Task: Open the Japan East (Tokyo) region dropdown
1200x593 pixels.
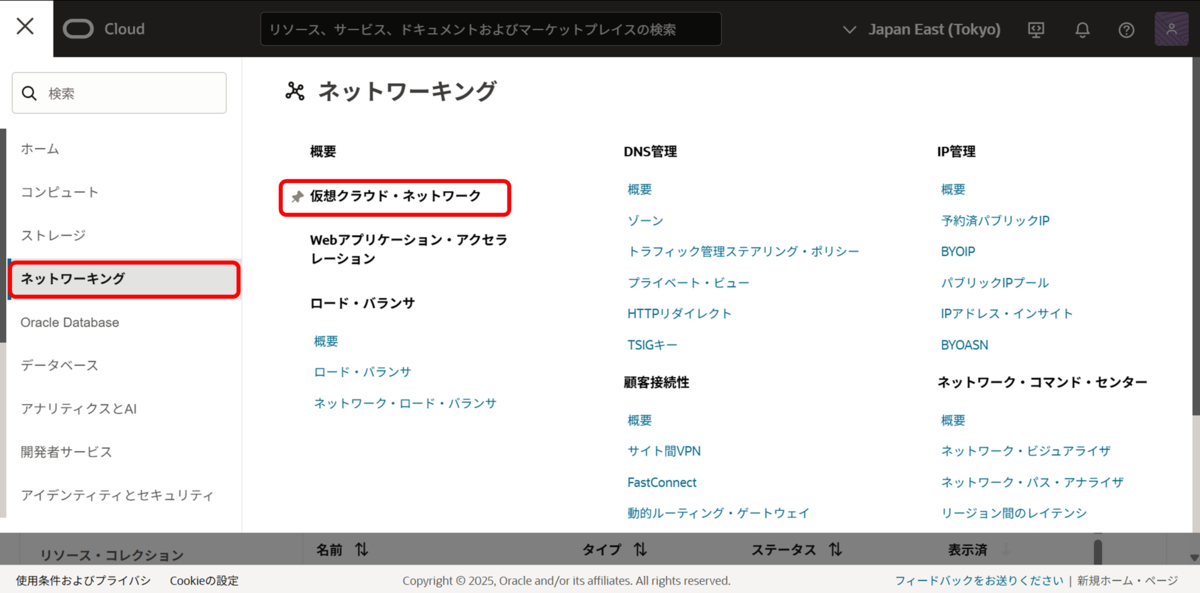Action: click(922, 29)
